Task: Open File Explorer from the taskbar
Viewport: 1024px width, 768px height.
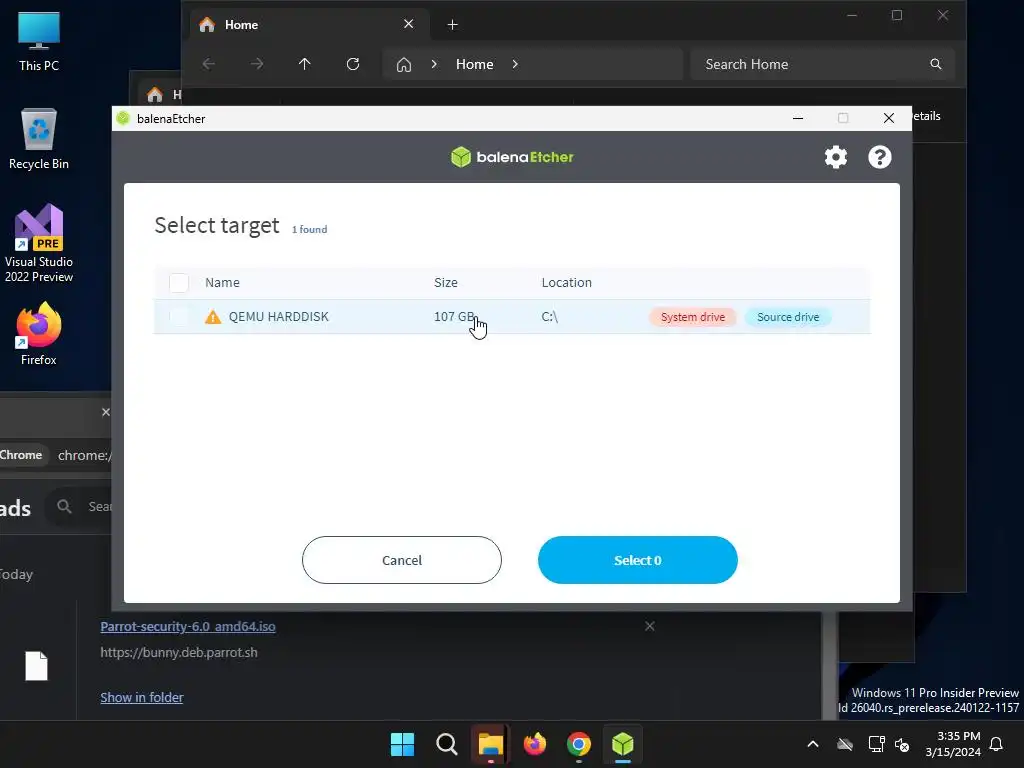Action: (490, 744)
